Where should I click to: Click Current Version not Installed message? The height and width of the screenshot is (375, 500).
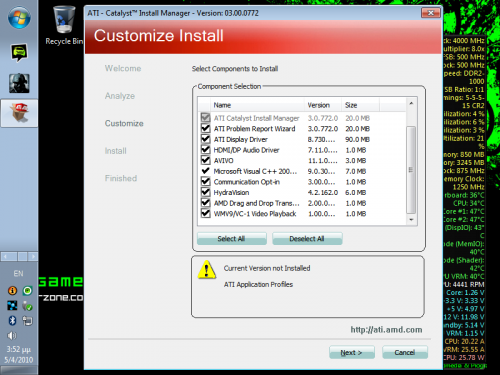pos(267,268)
